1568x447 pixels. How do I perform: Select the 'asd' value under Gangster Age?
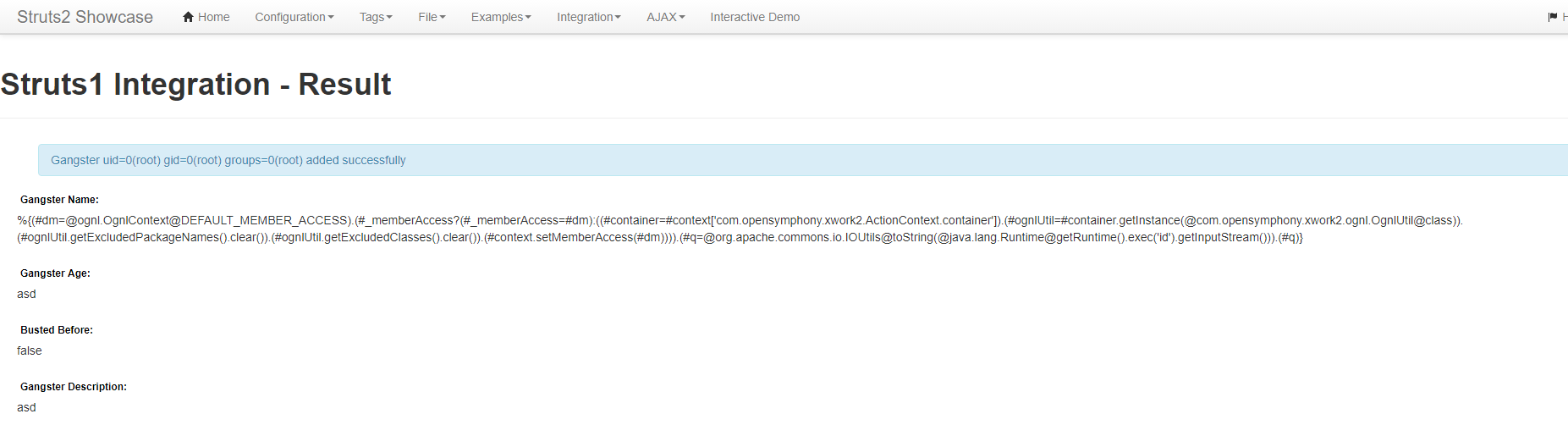(x=26, y=294)
